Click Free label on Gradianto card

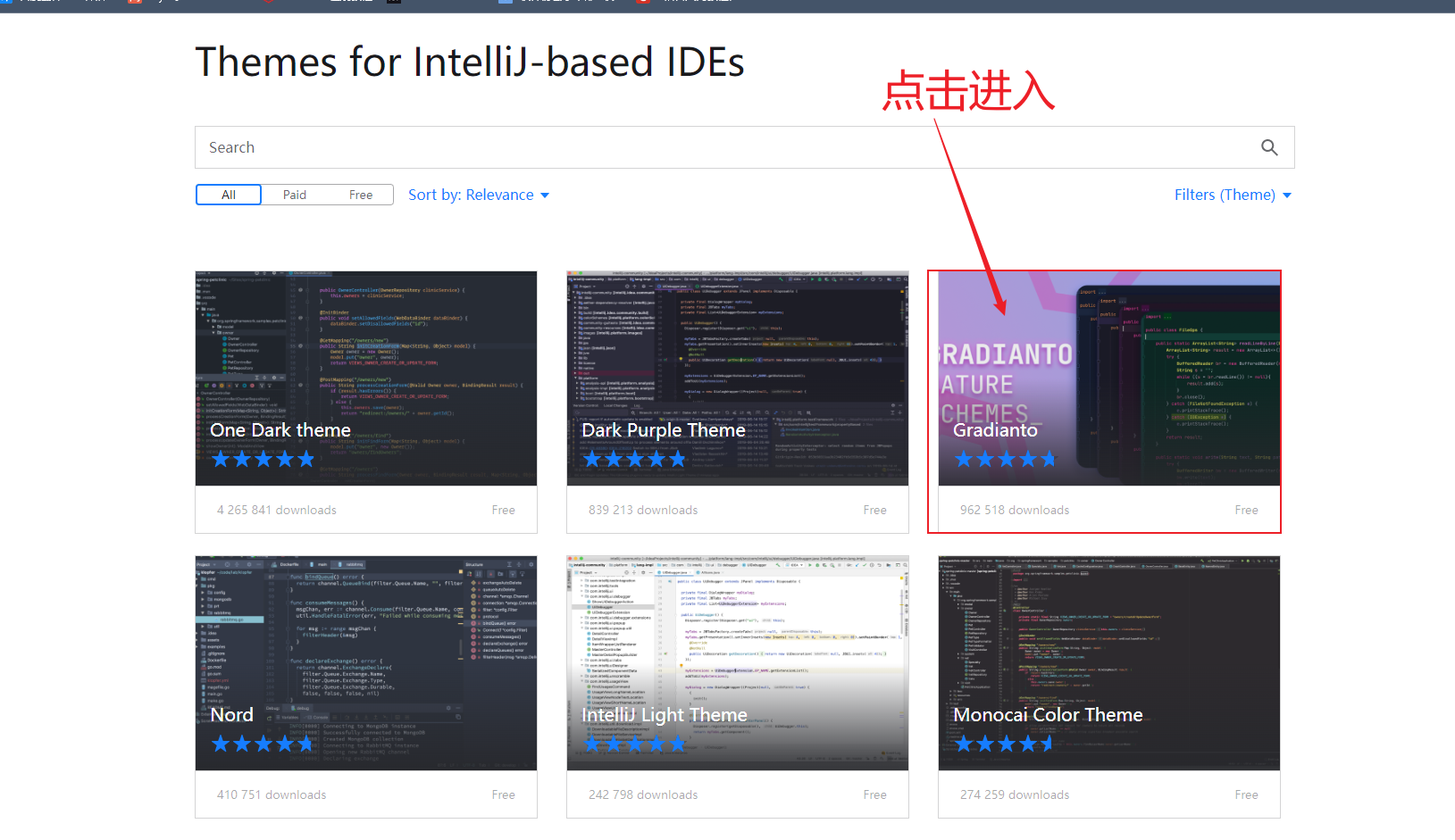(1247, 510)
